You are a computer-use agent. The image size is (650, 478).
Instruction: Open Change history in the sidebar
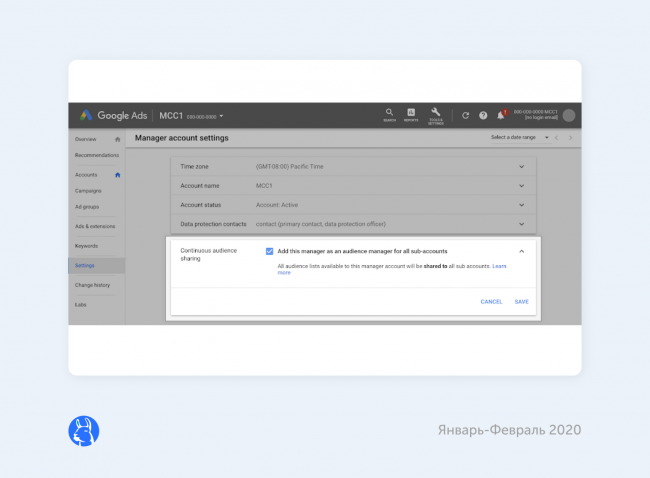(92, 285)
